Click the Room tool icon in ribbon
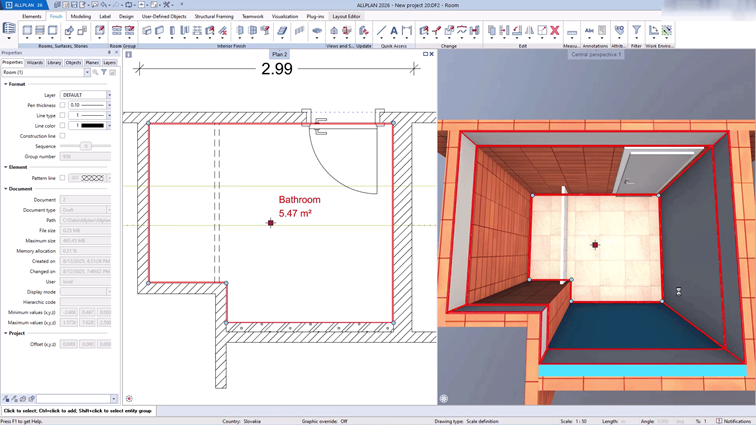Screen dimensions: 756x425 coord(27,31)
